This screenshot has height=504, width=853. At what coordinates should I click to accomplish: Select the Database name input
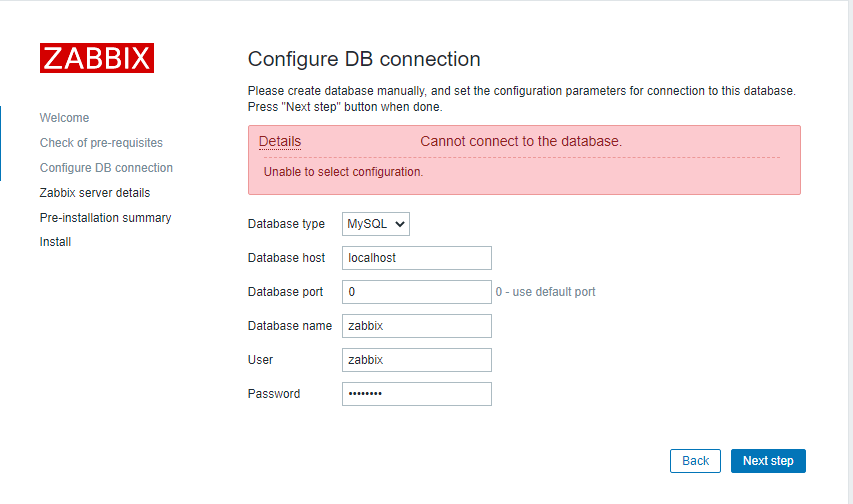(x=417, y=326)
